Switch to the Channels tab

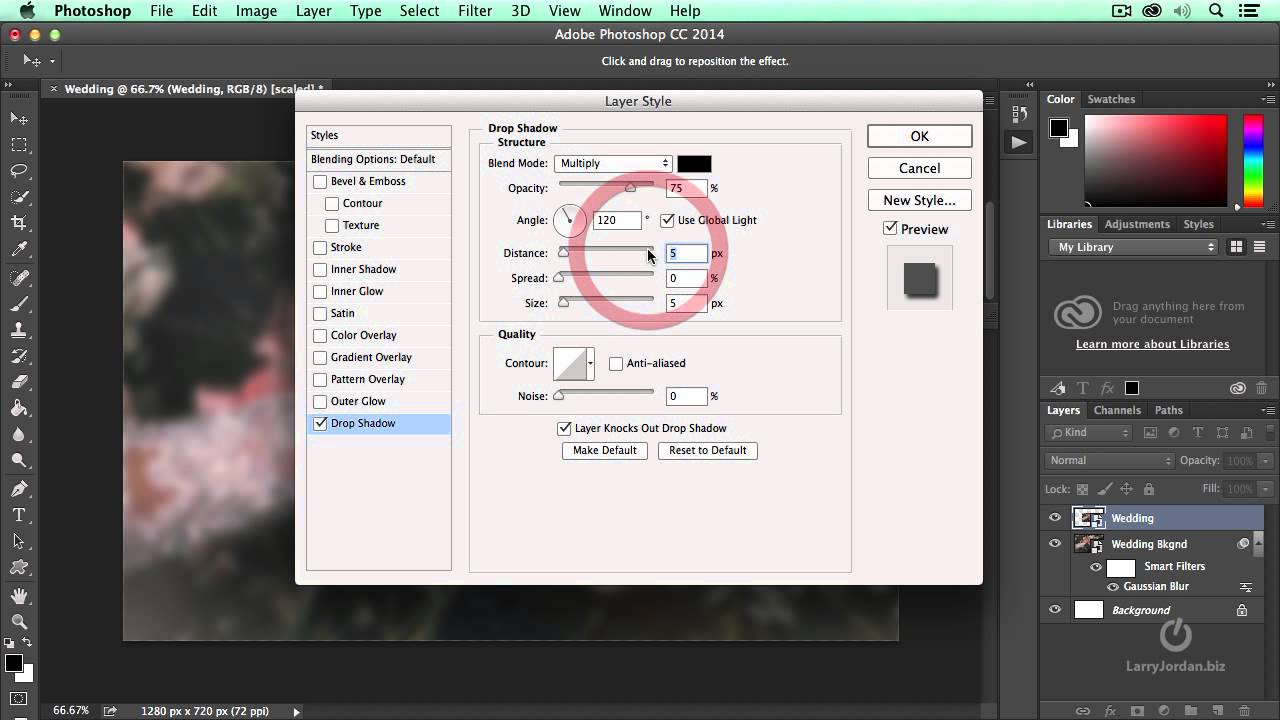(x=1117, y=410)
